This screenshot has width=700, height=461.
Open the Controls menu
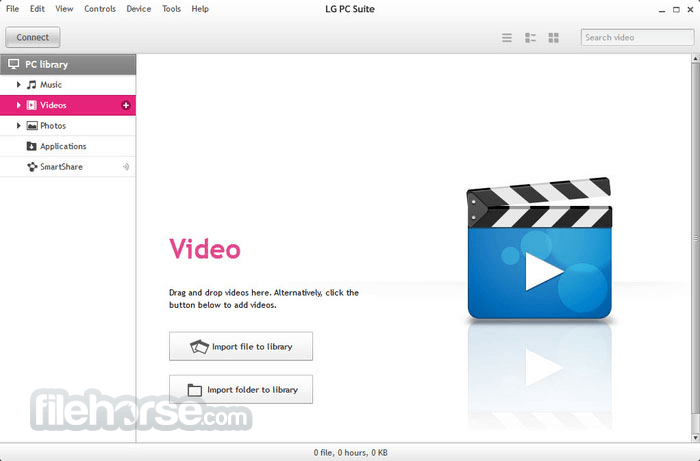(x=100, y=9)
